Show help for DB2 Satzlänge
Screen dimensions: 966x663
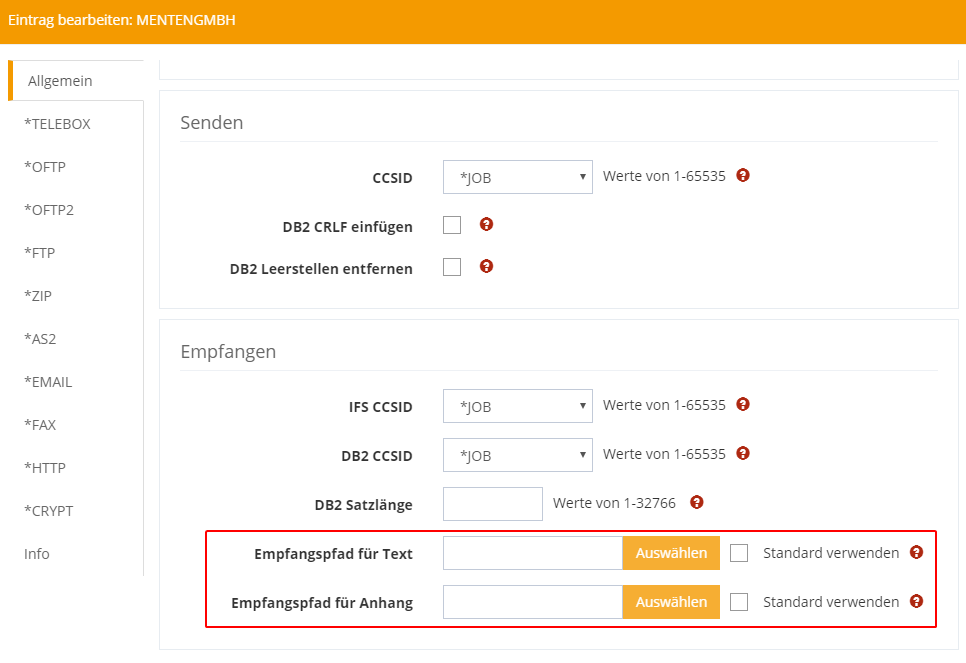[x=697, y=502]
